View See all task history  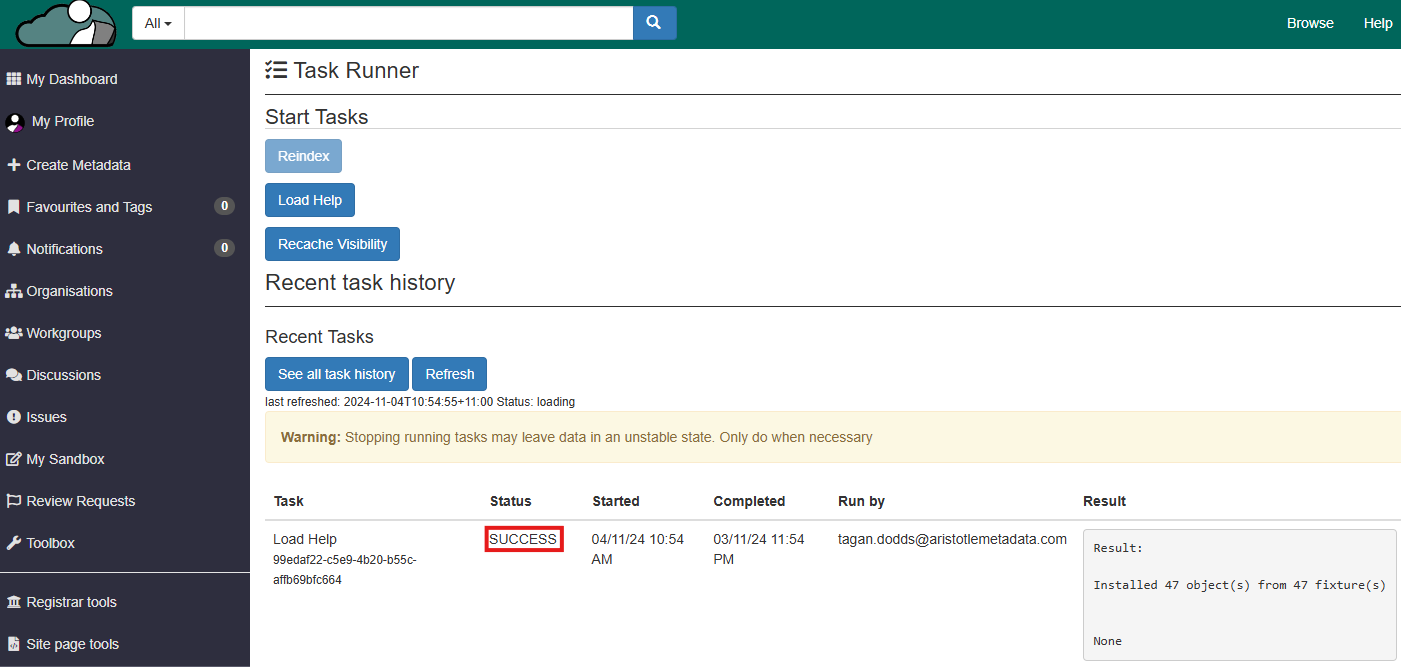pos(336,374)
